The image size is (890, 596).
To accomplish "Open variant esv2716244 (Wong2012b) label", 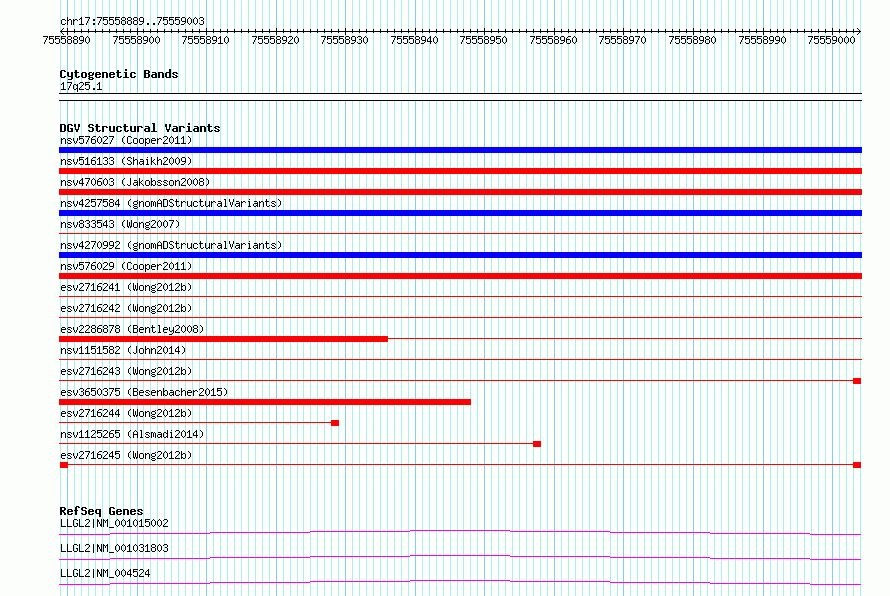I will pyautogui.click(x=126, y=413).
